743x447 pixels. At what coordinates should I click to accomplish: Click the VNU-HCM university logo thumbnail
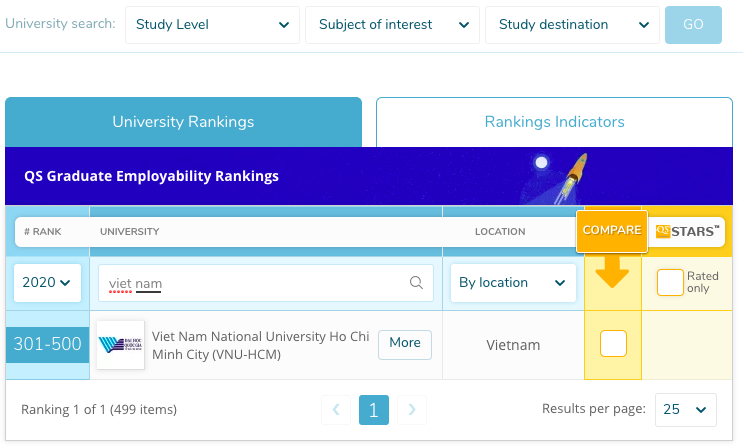click(x=120, y=345)
